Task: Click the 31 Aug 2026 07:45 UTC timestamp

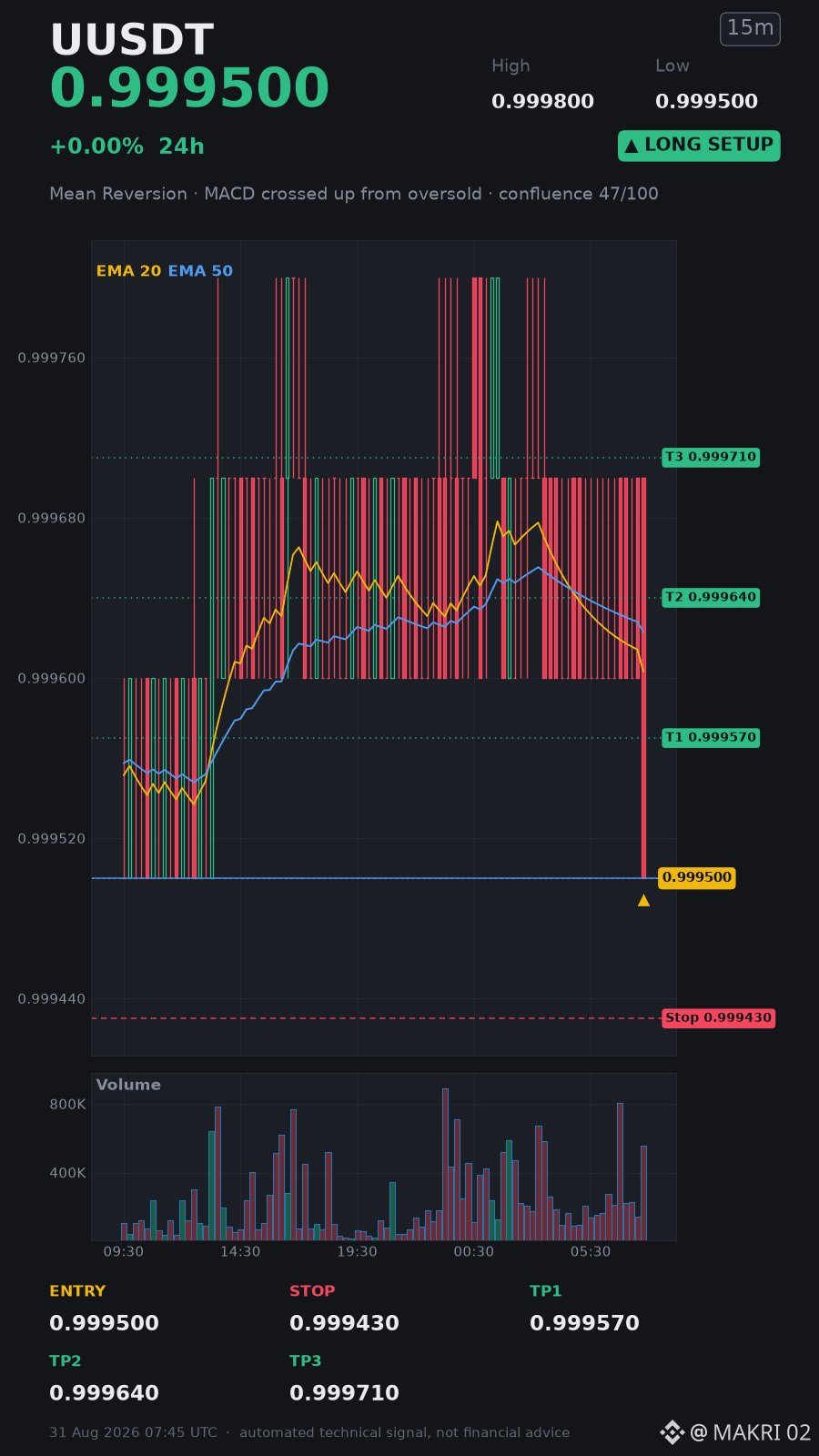Action: pyautogui.click(x=133, y=1432)
